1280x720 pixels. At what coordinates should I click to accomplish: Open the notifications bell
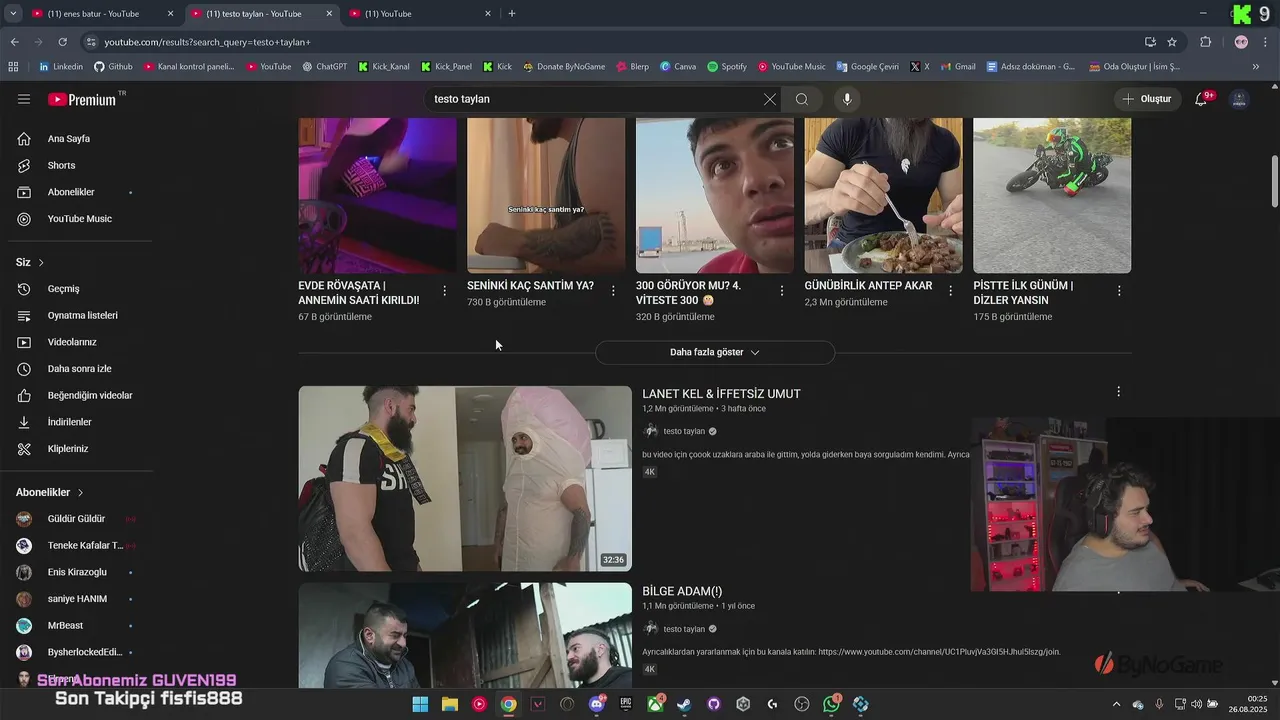pyautogui.click(x=1203, y=99)
